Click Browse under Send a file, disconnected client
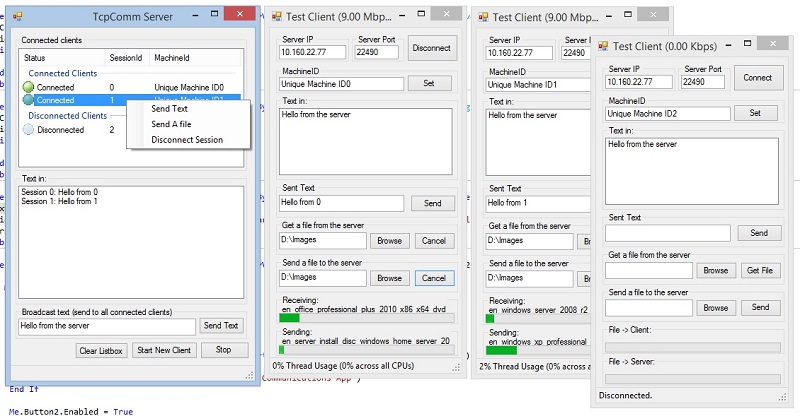This screenshot has height=416, width=800. [716, 308]
